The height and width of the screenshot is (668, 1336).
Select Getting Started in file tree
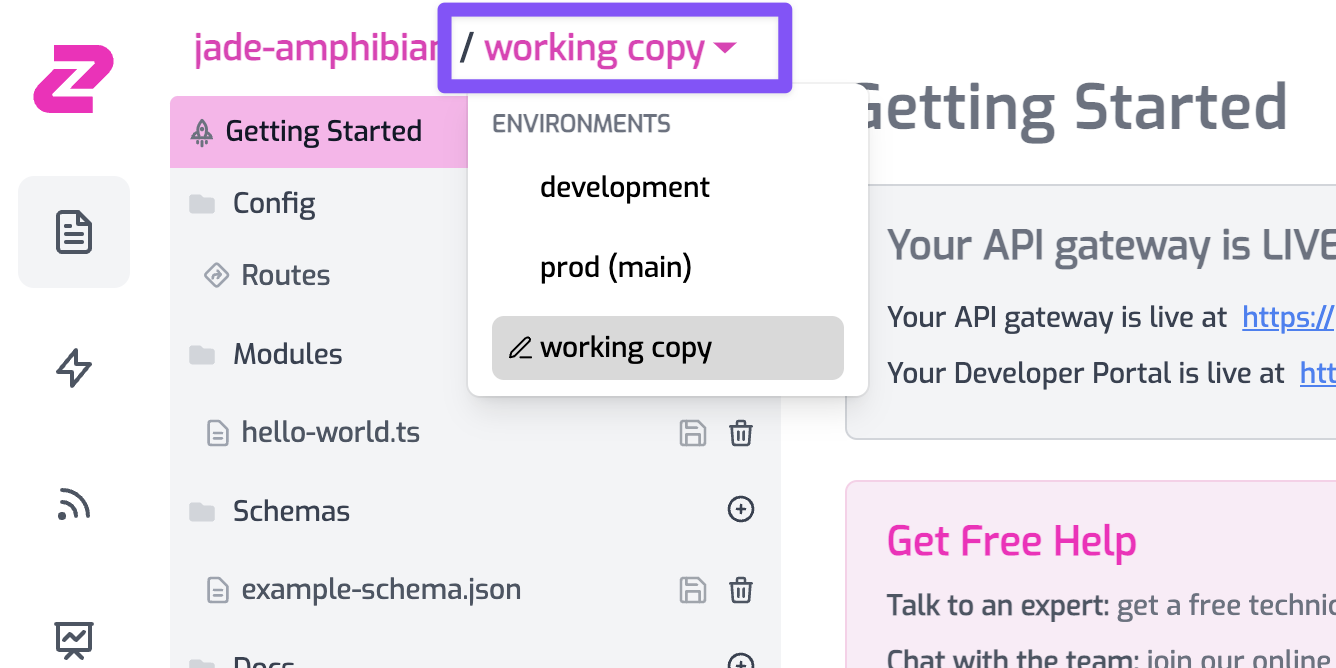click(322, 132)
